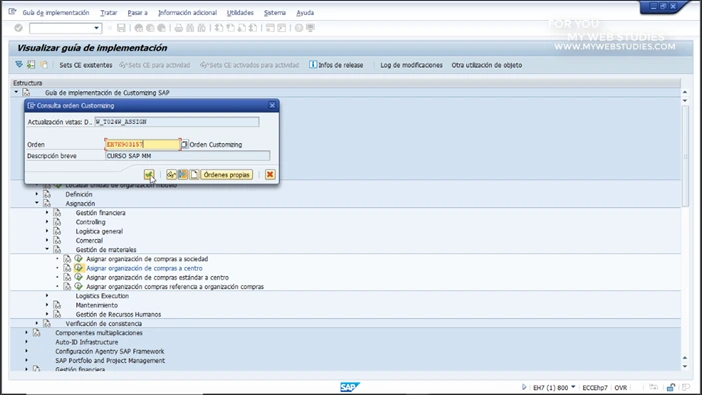Screen dimensions: 702x395
Task: Click the Log de modificaciones button
Action: (x=411, y=65)
